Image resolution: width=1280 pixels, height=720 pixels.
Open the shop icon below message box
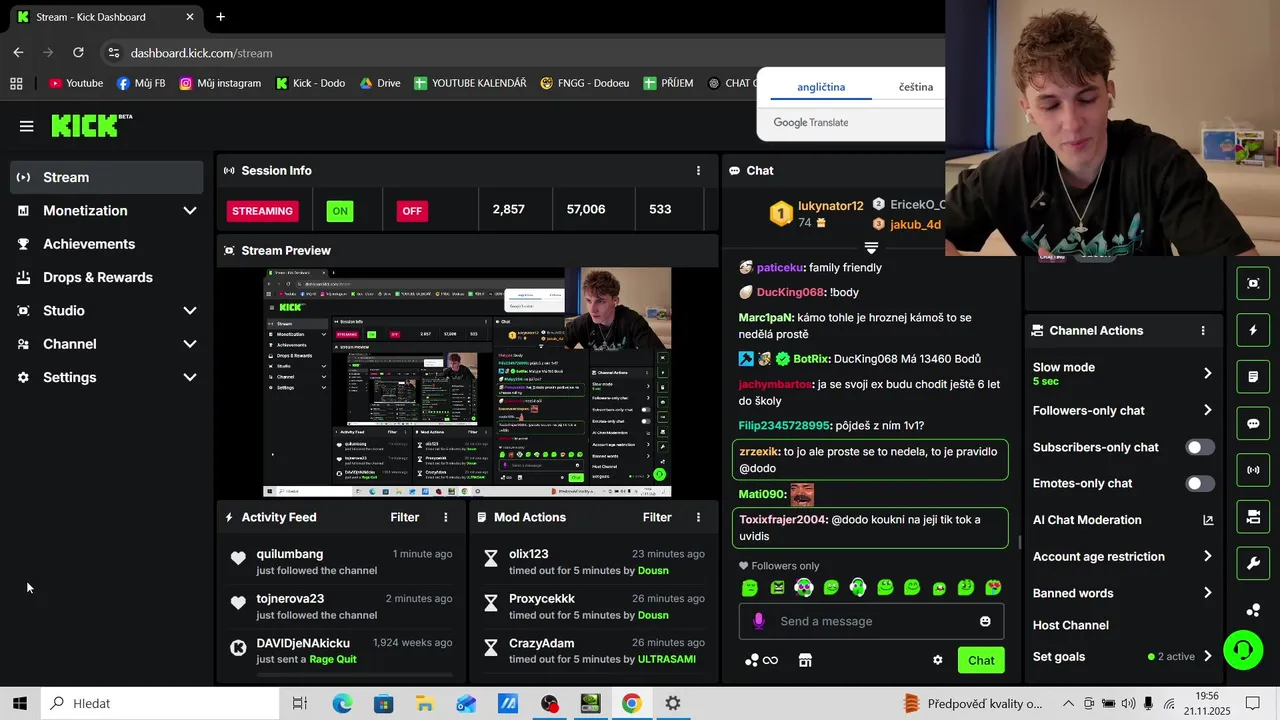coord(805,660)
